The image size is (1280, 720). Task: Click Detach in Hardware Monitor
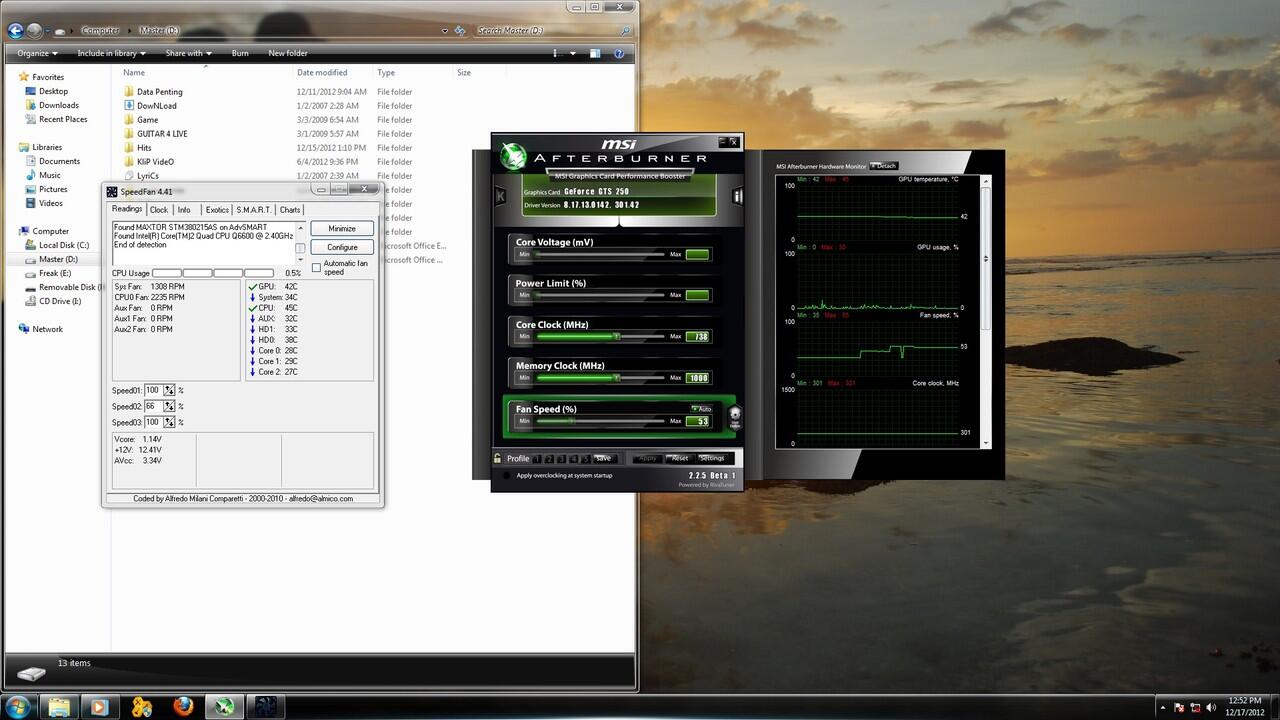[884, 165]
